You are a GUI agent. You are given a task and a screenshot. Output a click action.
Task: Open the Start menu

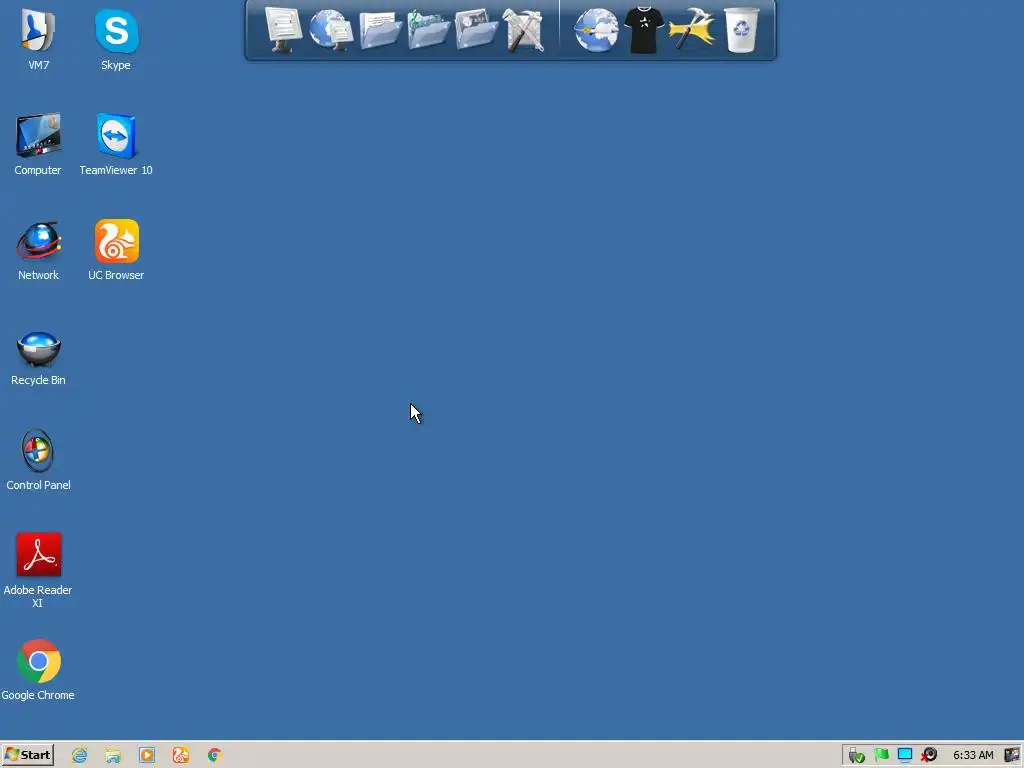coord(27,755)
